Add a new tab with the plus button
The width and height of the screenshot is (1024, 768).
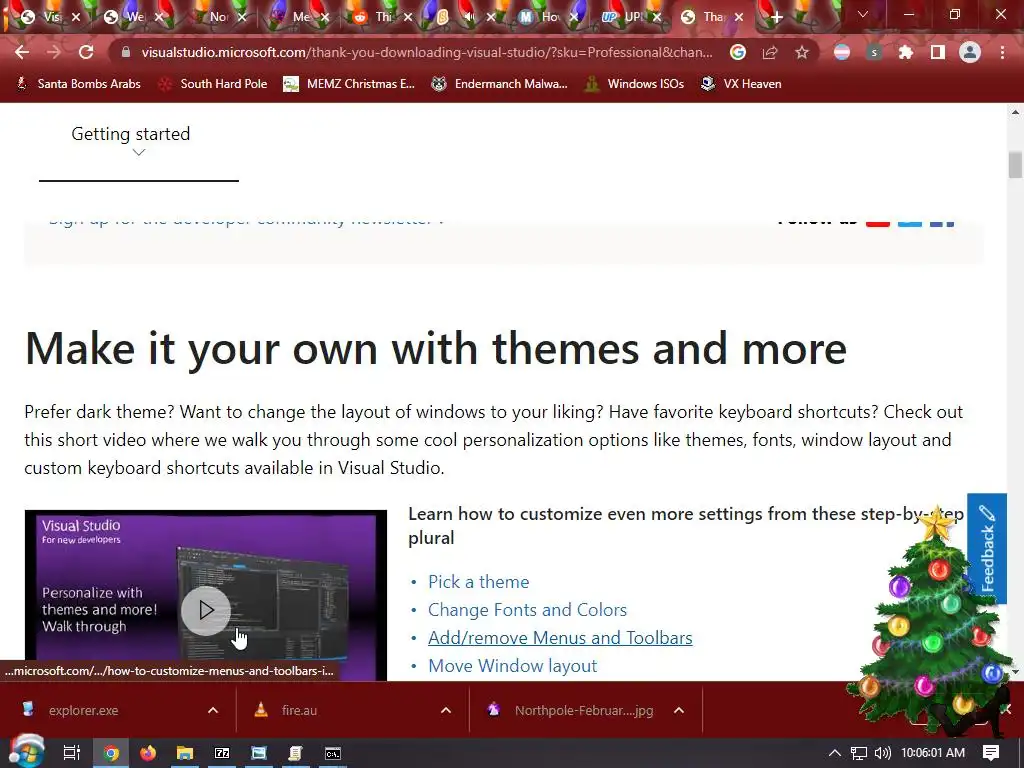coord(776,17)
